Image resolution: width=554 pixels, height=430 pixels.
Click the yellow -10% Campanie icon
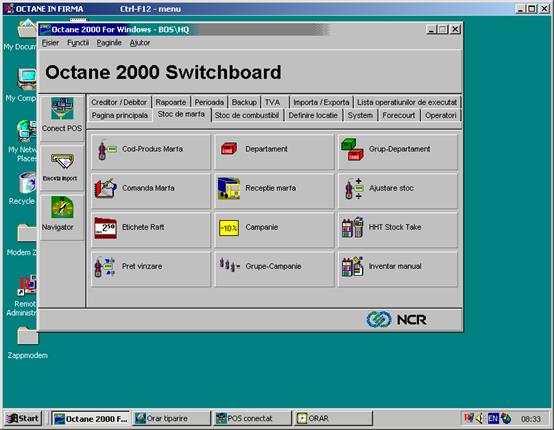229,228
